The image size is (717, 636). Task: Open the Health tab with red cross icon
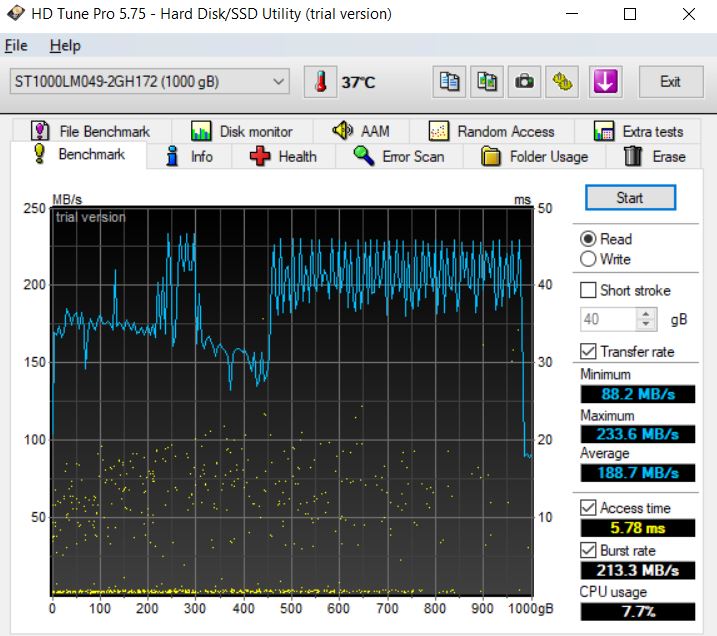point(284,156)
